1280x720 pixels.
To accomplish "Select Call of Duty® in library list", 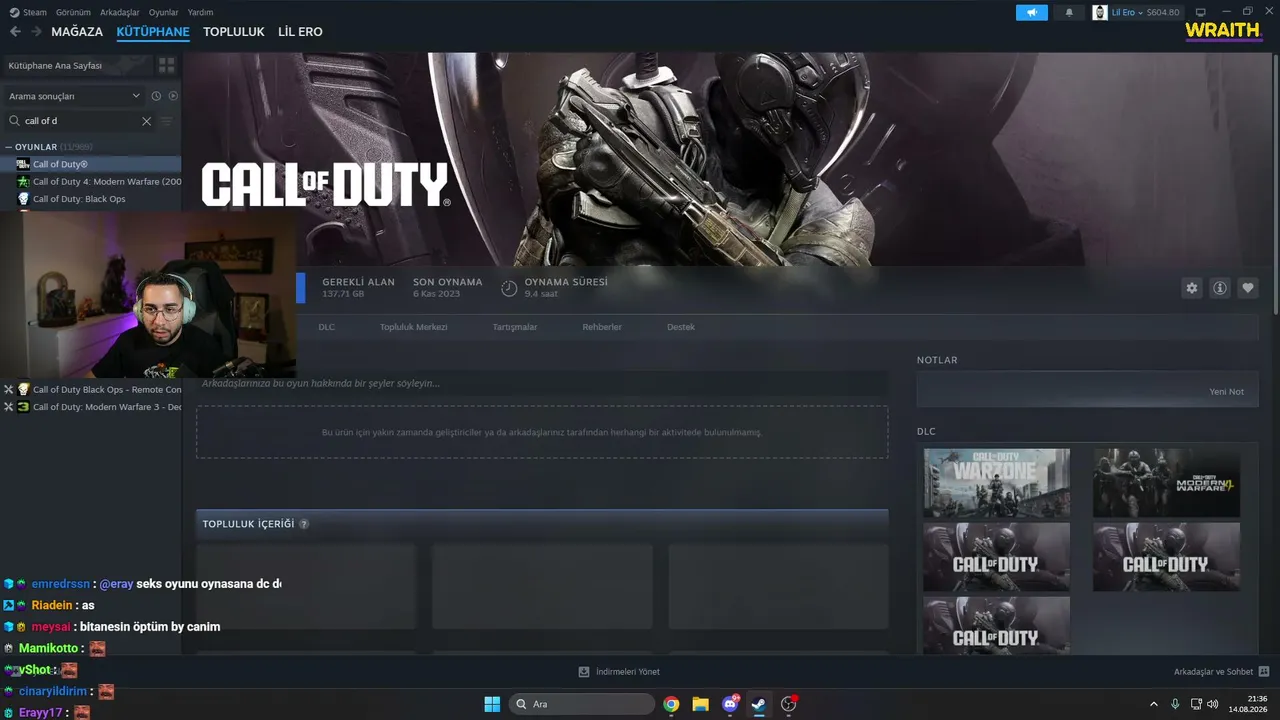I will (x=91, y=164).
